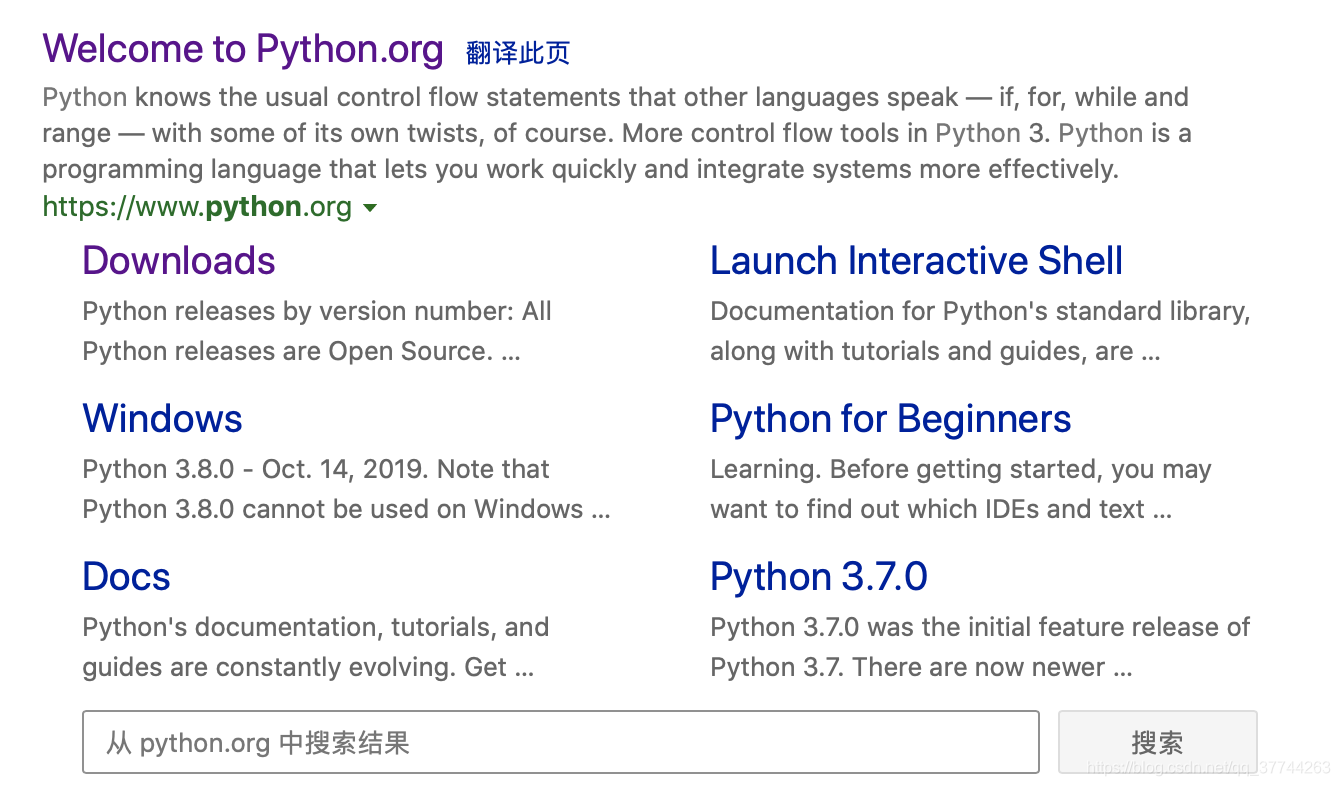Viewport: 1340px width, 786px height.
Task: Open the Windows sitelink
Action: tap(163, 419)
